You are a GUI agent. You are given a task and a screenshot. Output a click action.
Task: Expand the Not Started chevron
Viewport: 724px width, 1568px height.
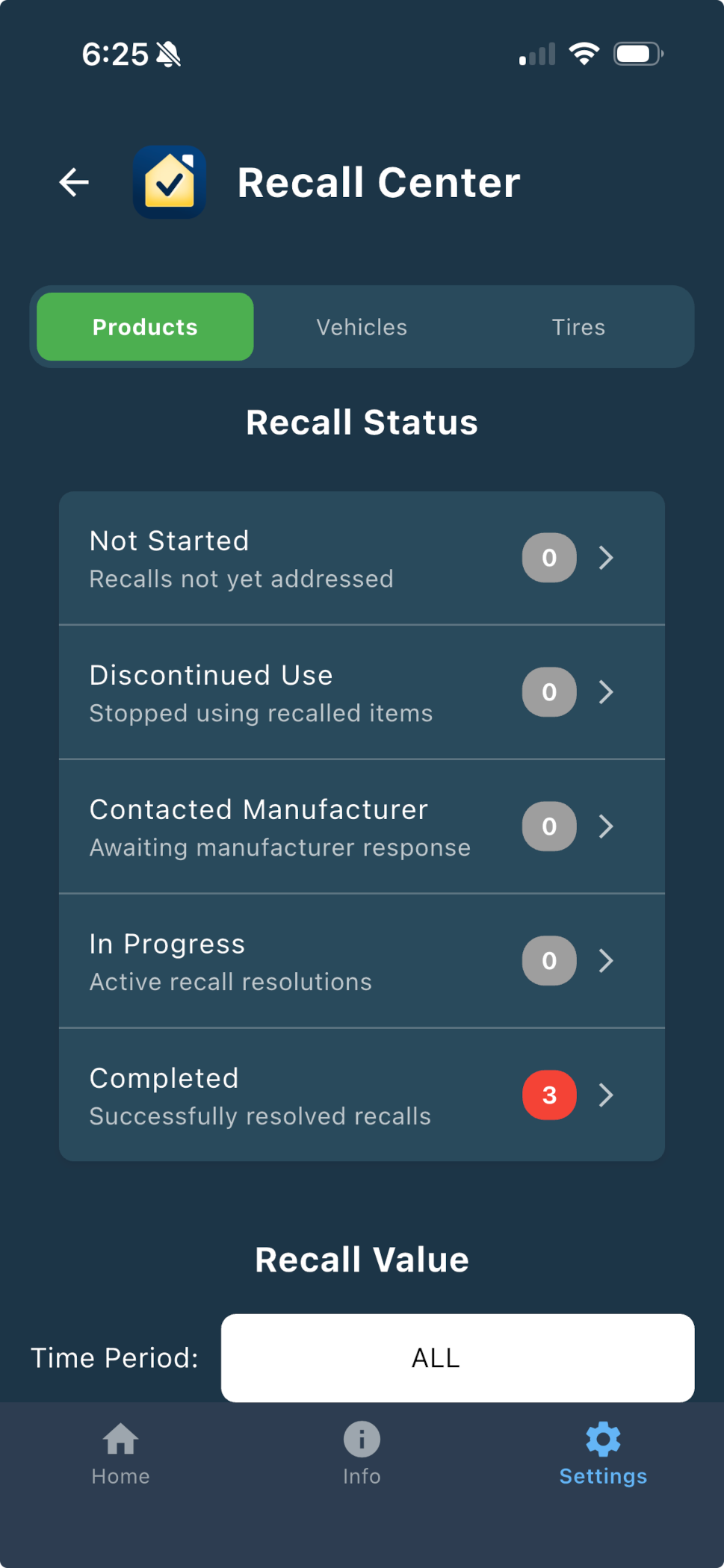pyautogui.click(x=606, y=558)
